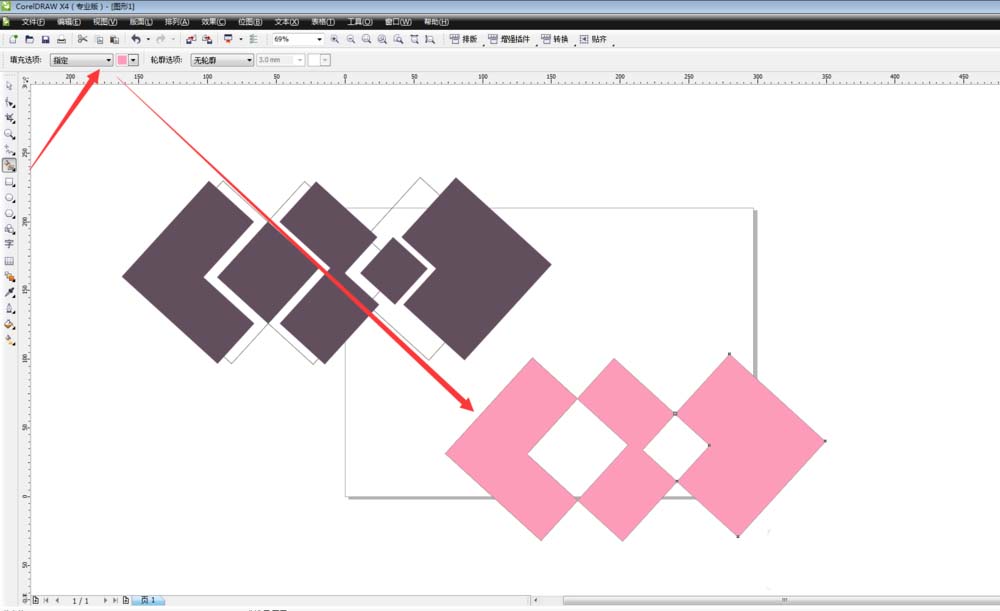
Task: Select the active Smart Fill tool
Action: coord(9,165)
